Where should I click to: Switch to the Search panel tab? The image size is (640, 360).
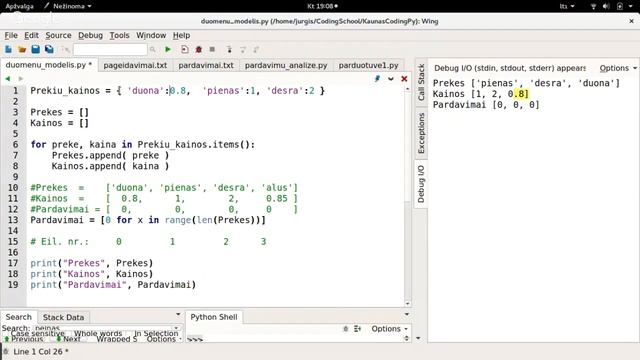point(18,317)
